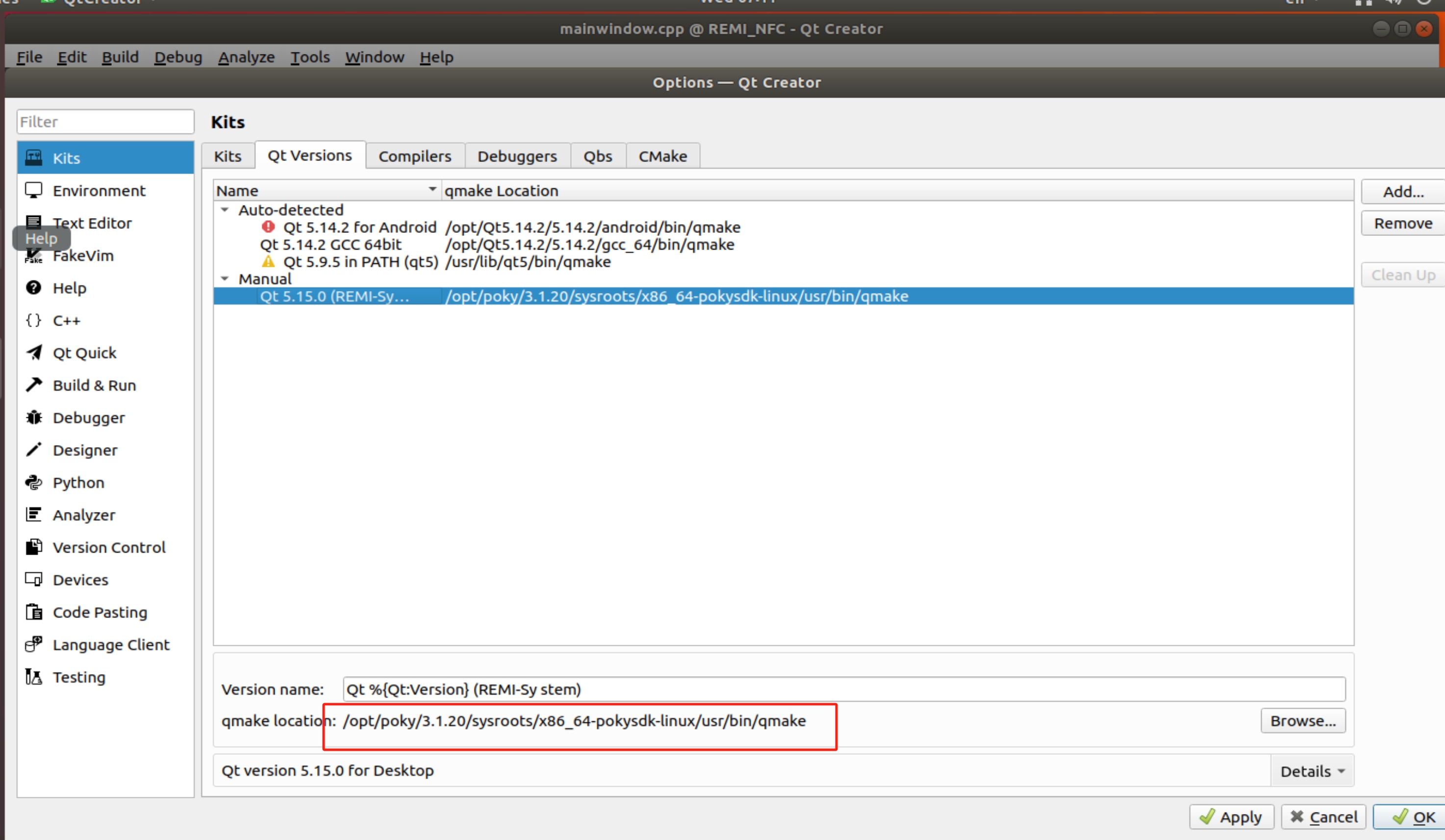Open Debugger bug icon
This screenshot has width=1445, height=840.
tap(34, 417)
